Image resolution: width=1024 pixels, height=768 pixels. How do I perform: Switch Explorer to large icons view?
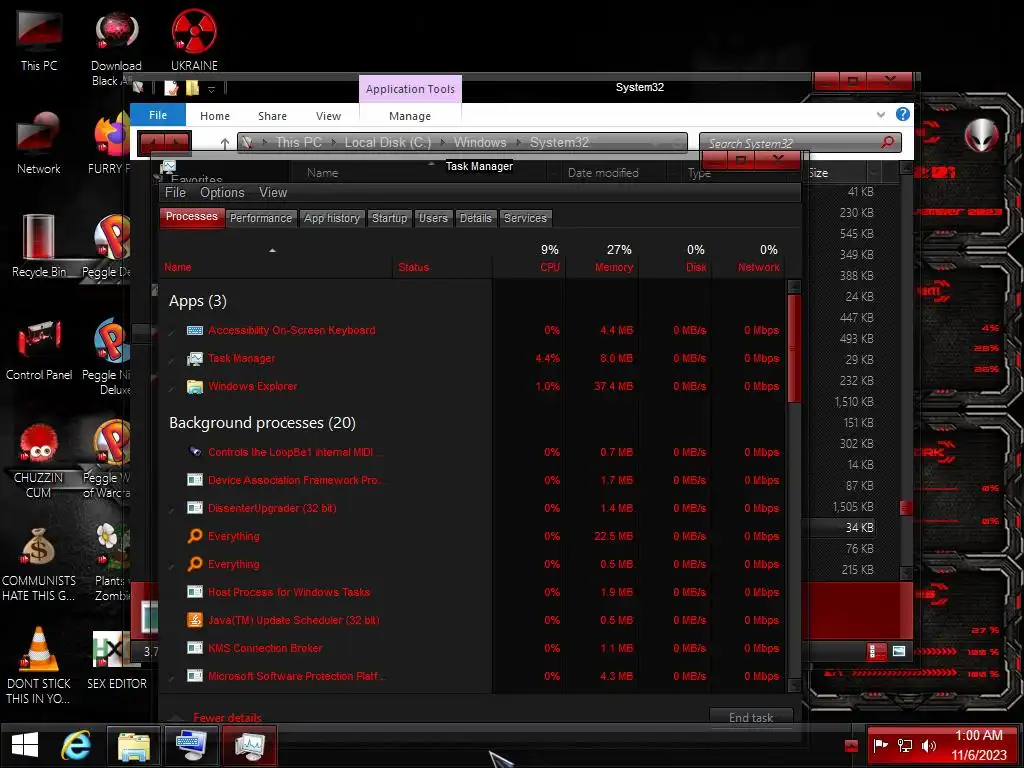tap(899, 651)
